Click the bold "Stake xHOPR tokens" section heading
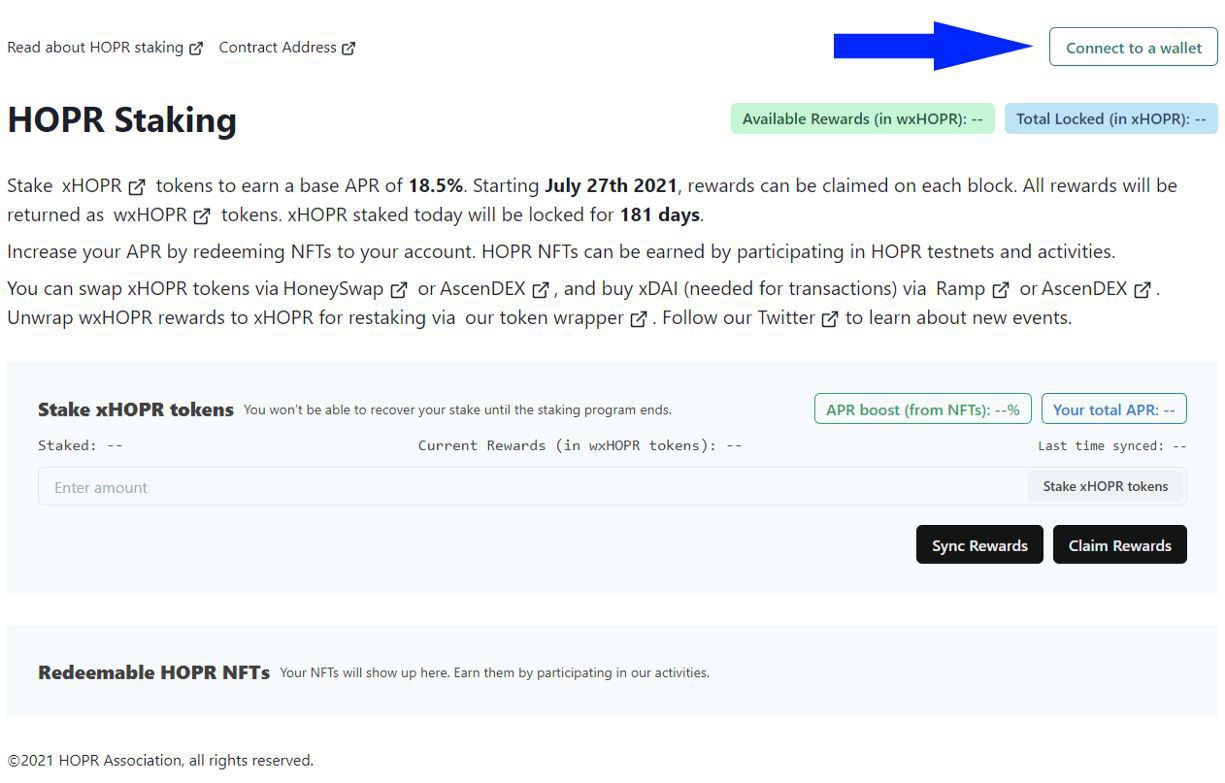Viewport: 1225px width, 783px height. coord(135,410)
